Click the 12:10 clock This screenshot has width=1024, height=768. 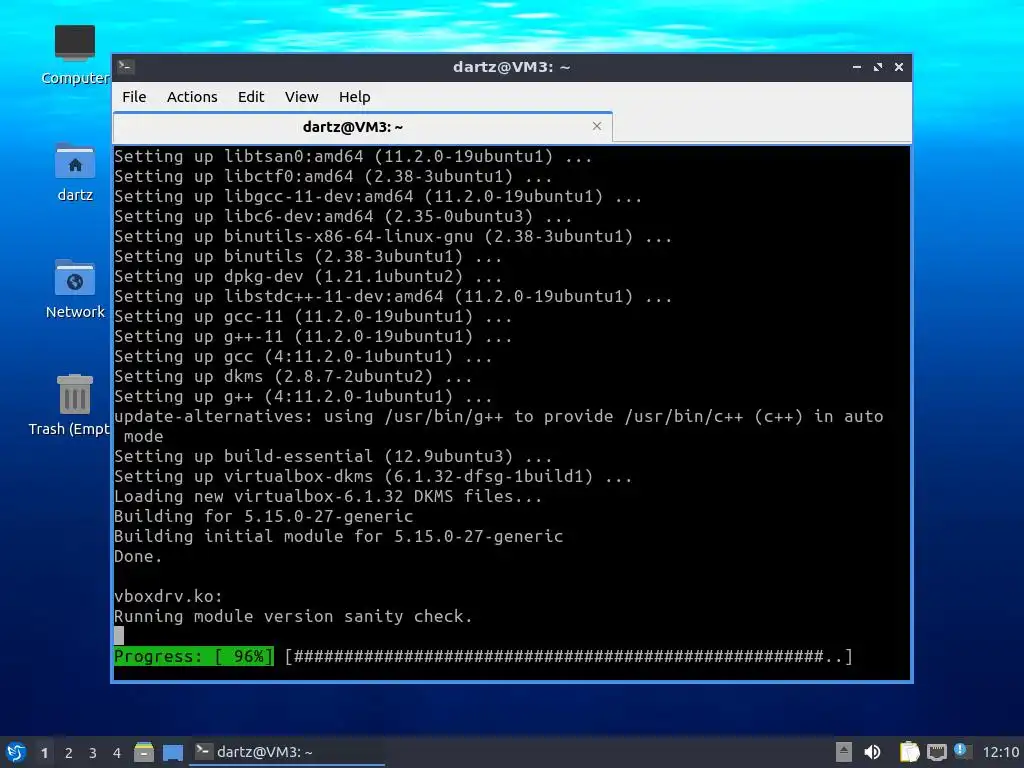[x=1000, y=752]
